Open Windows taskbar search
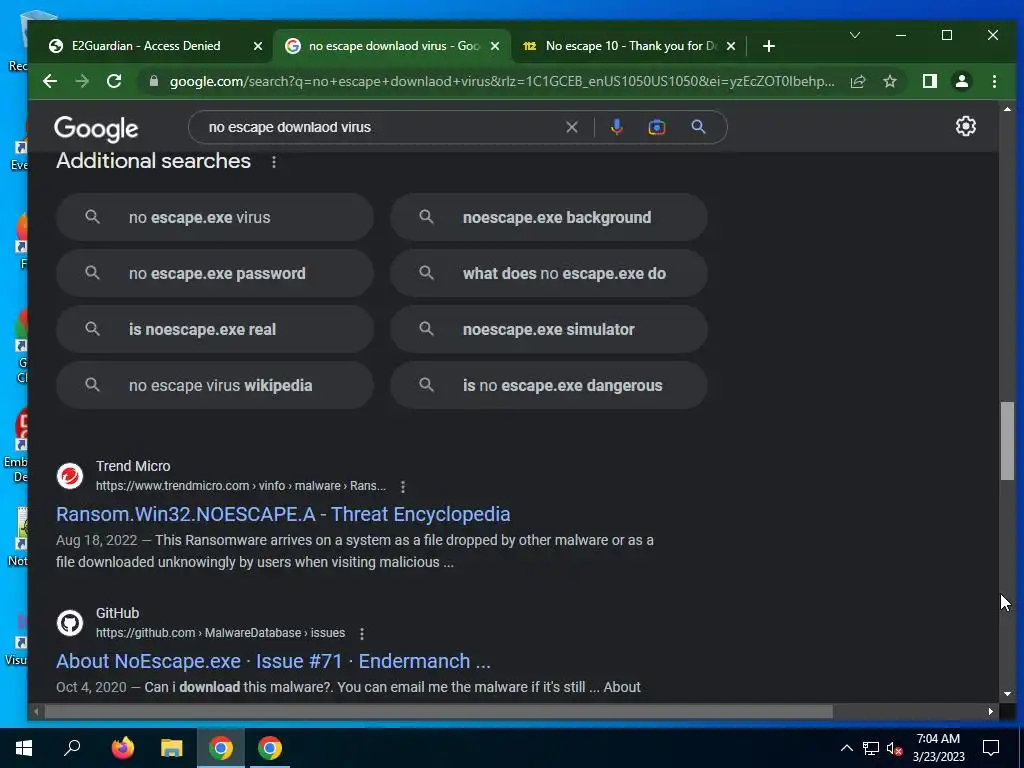Image resolution: width=1024 pixels, height=768 pixels. [72, 748]
